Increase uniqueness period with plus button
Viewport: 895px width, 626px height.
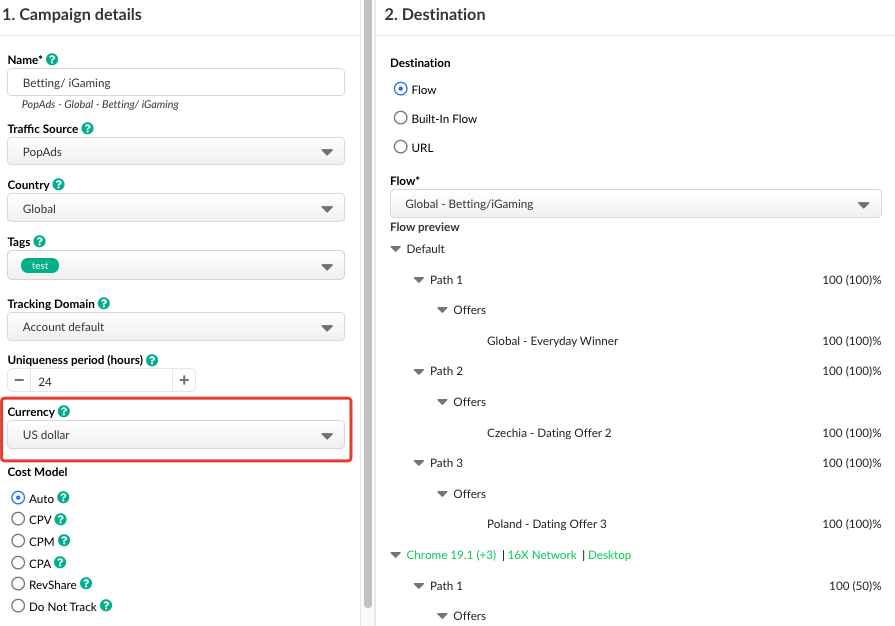183,380
